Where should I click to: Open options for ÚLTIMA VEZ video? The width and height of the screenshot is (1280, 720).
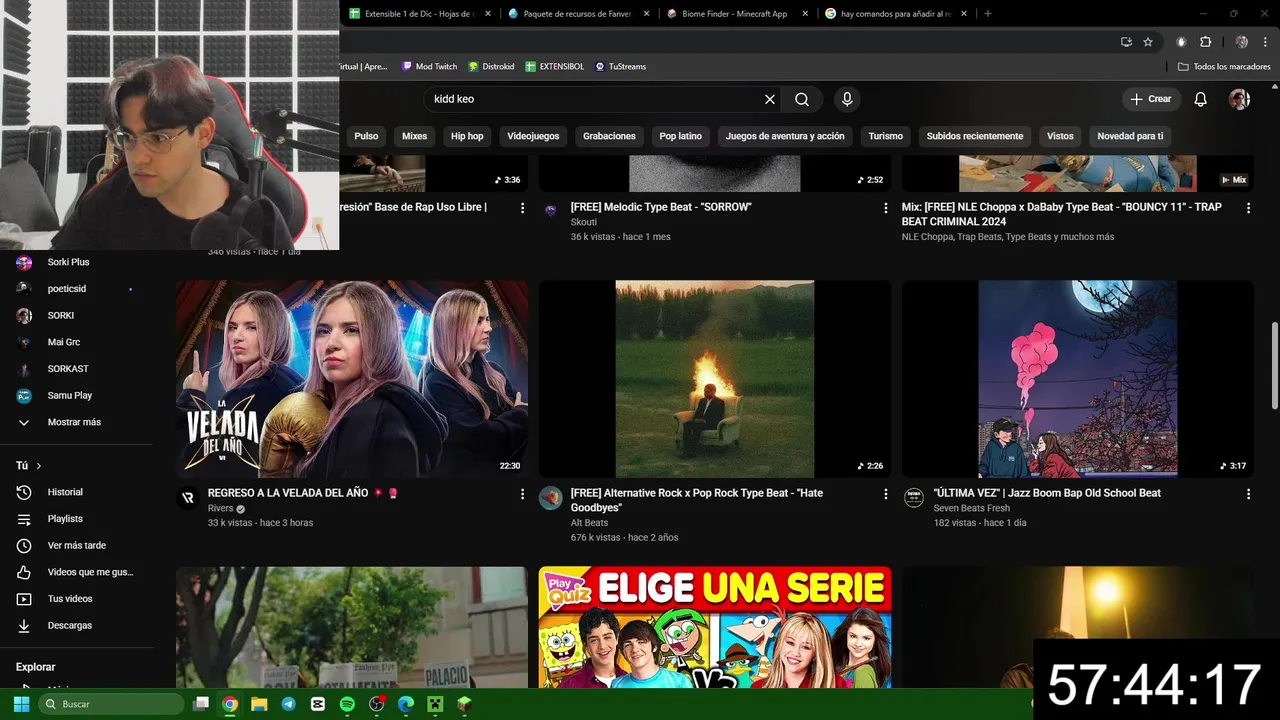click(1248, 494)
